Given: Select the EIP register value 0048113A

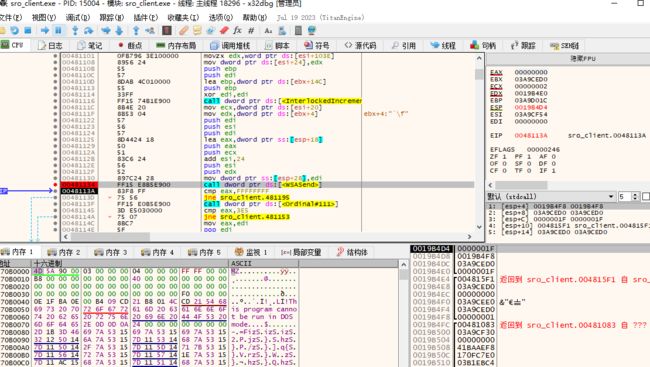Looking at the screenshot, I should coord(531,136).
